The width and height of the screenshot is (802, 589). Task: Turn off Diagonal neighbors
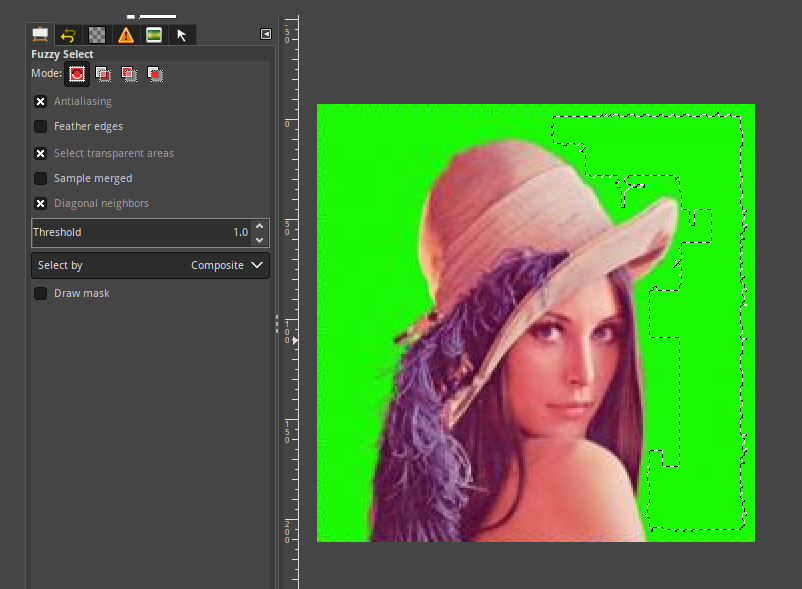tap(41, 203)
